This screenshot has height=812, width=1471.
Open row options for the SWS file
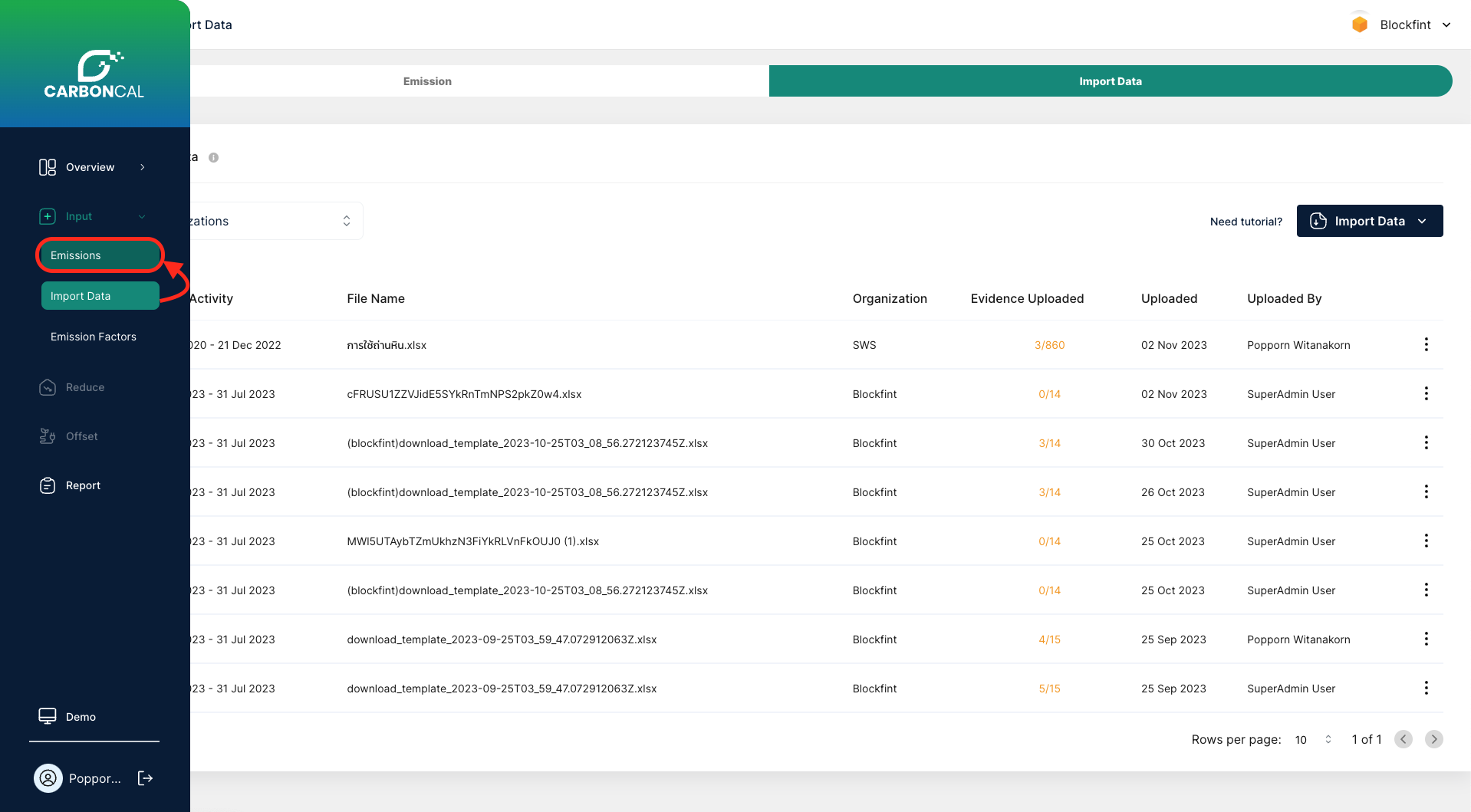coord(1426,345)
